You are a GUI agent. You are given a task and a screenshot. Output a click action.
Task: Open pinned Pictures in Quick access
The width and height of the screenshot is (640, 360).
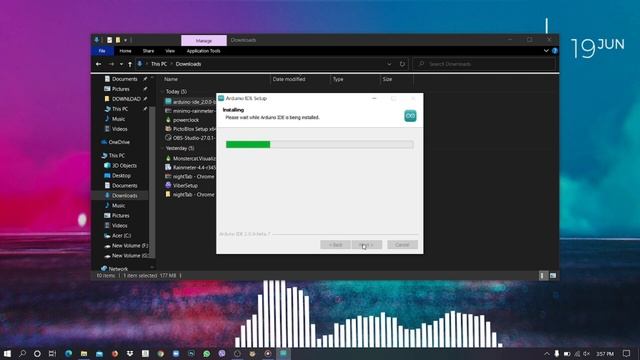pos(120,89)
